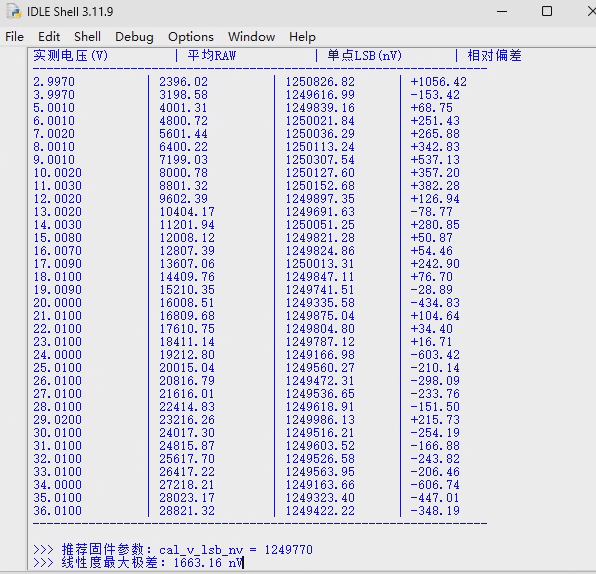596x574 pixels.
Task: Open the Window menu
Action: coord(251,37)
